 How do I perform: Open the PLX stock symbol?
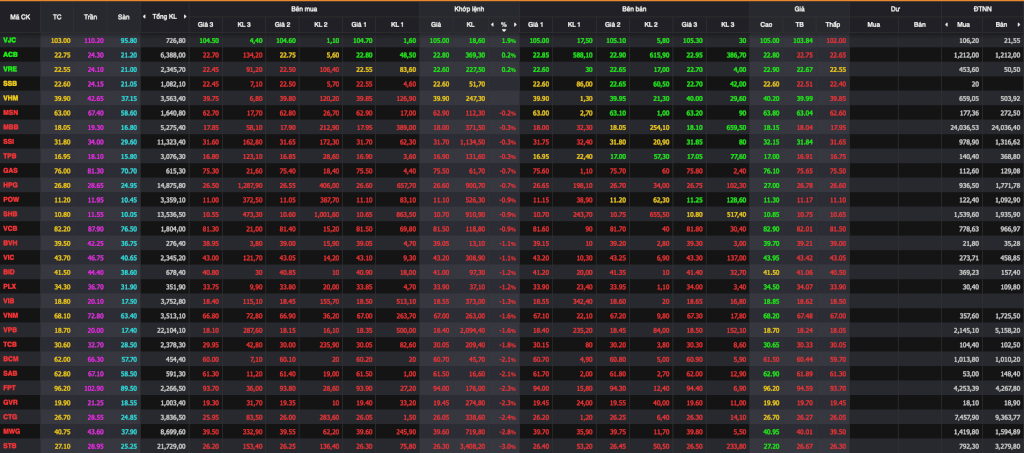10,285
